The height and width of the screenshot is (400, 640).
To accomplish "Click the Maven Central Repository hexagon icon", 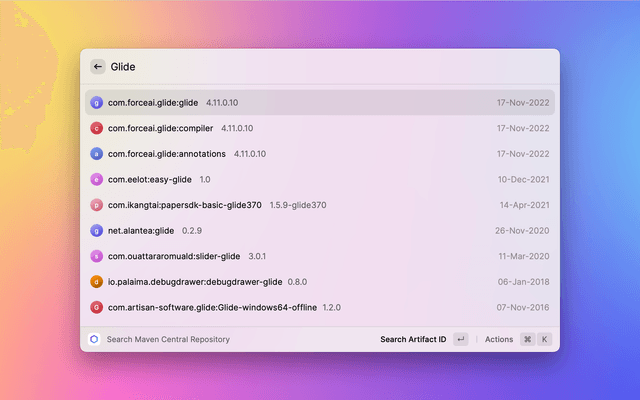I will click(94, 339).
